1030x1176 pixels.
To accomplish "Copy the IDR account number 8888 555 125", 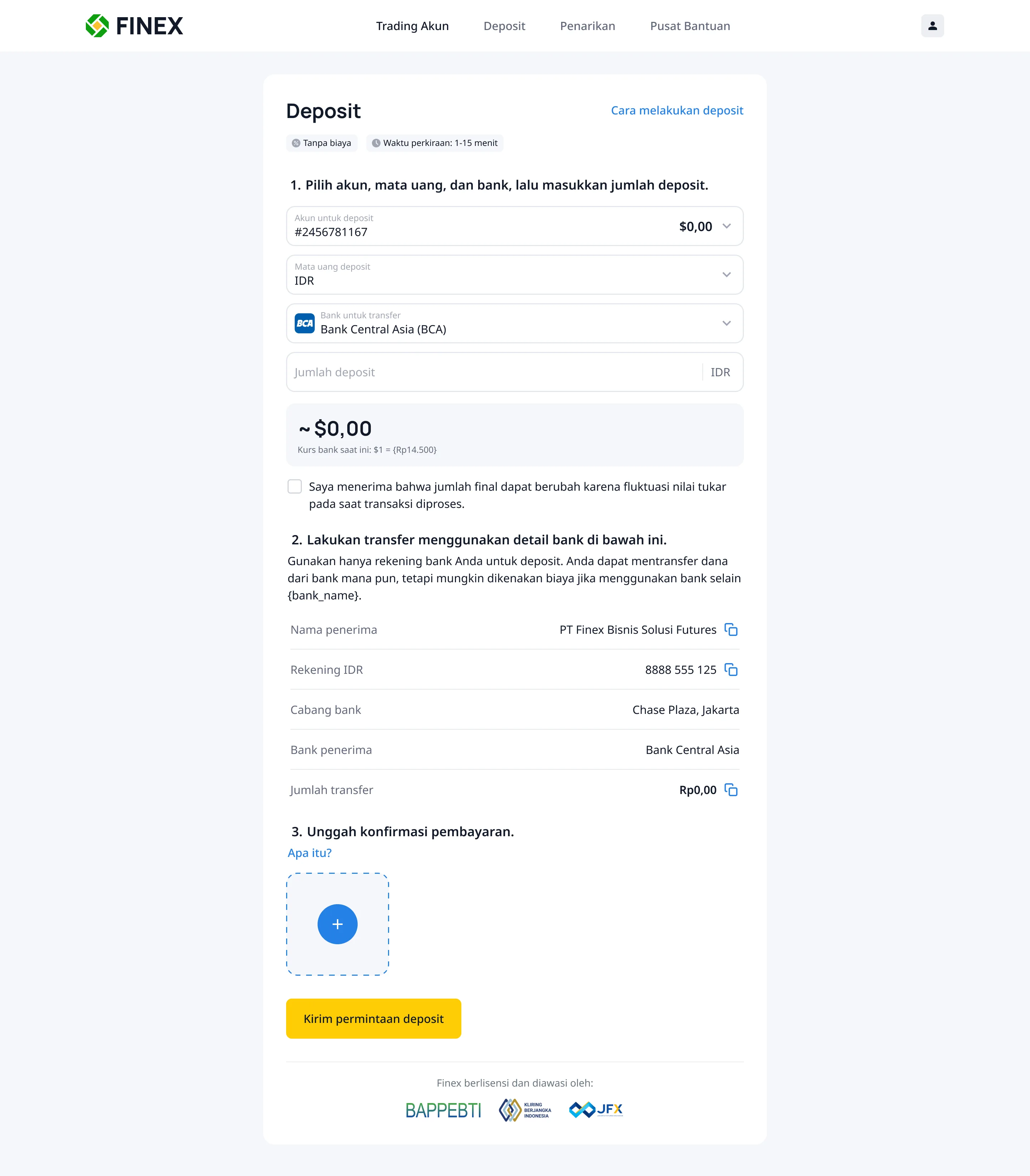I will 731,670.
